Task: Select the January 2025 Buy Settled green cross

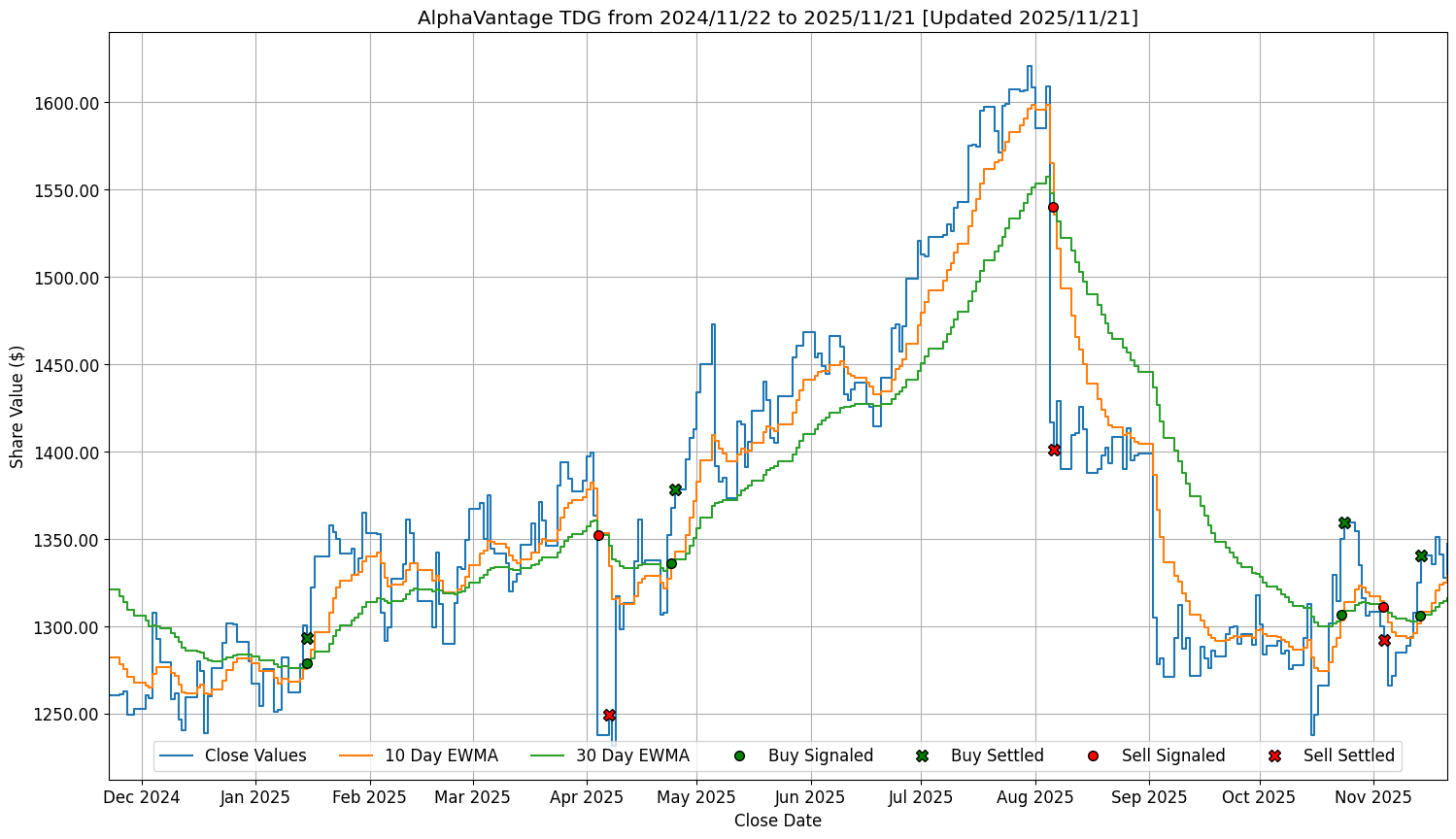Action: pyautogui.click(x=307, y=638)
